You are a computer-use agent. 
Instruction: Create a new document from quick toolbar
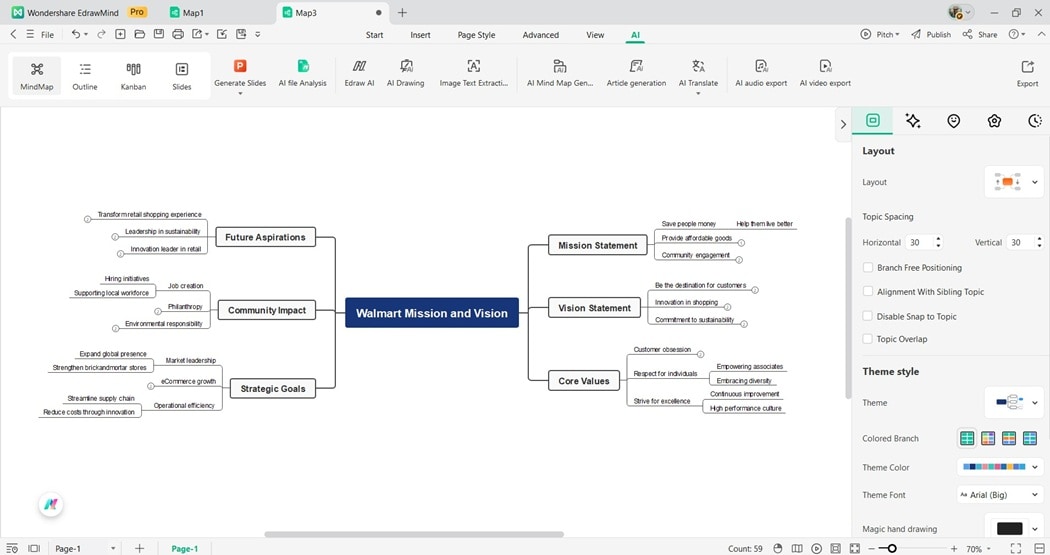point(121,34)
